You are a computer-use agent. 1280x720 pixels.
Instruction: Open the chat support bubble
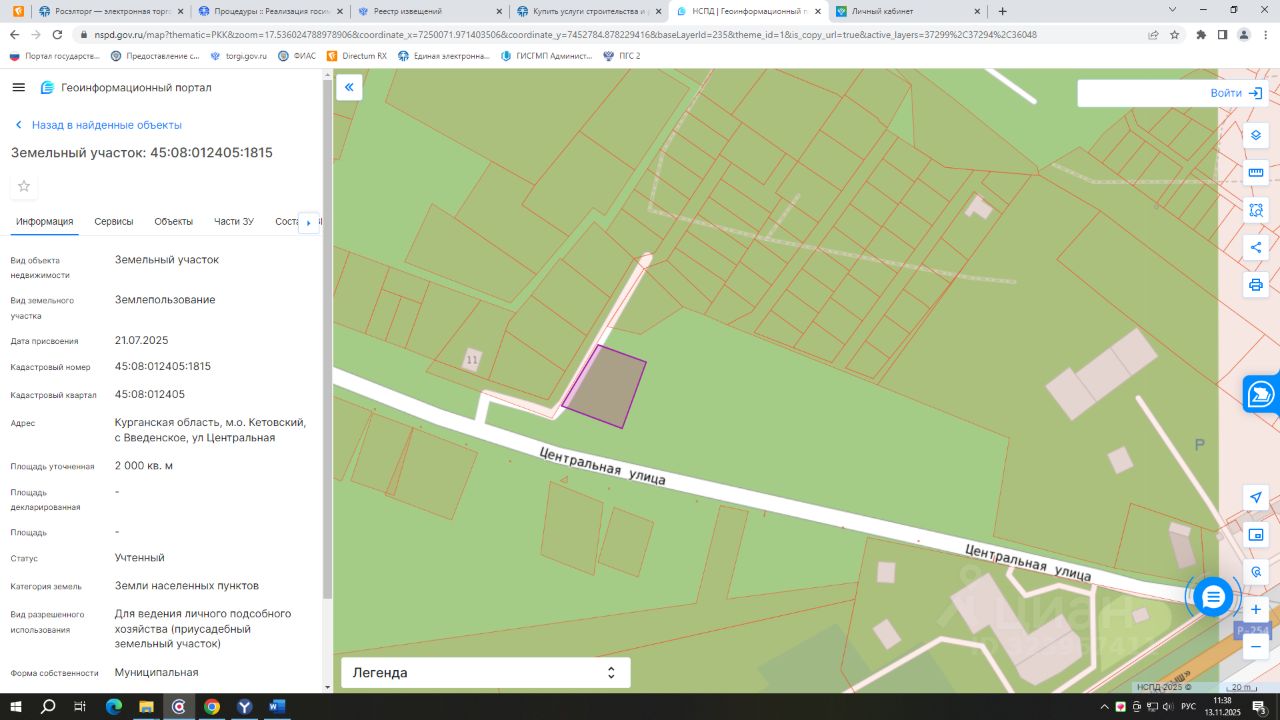point(1213,597)
